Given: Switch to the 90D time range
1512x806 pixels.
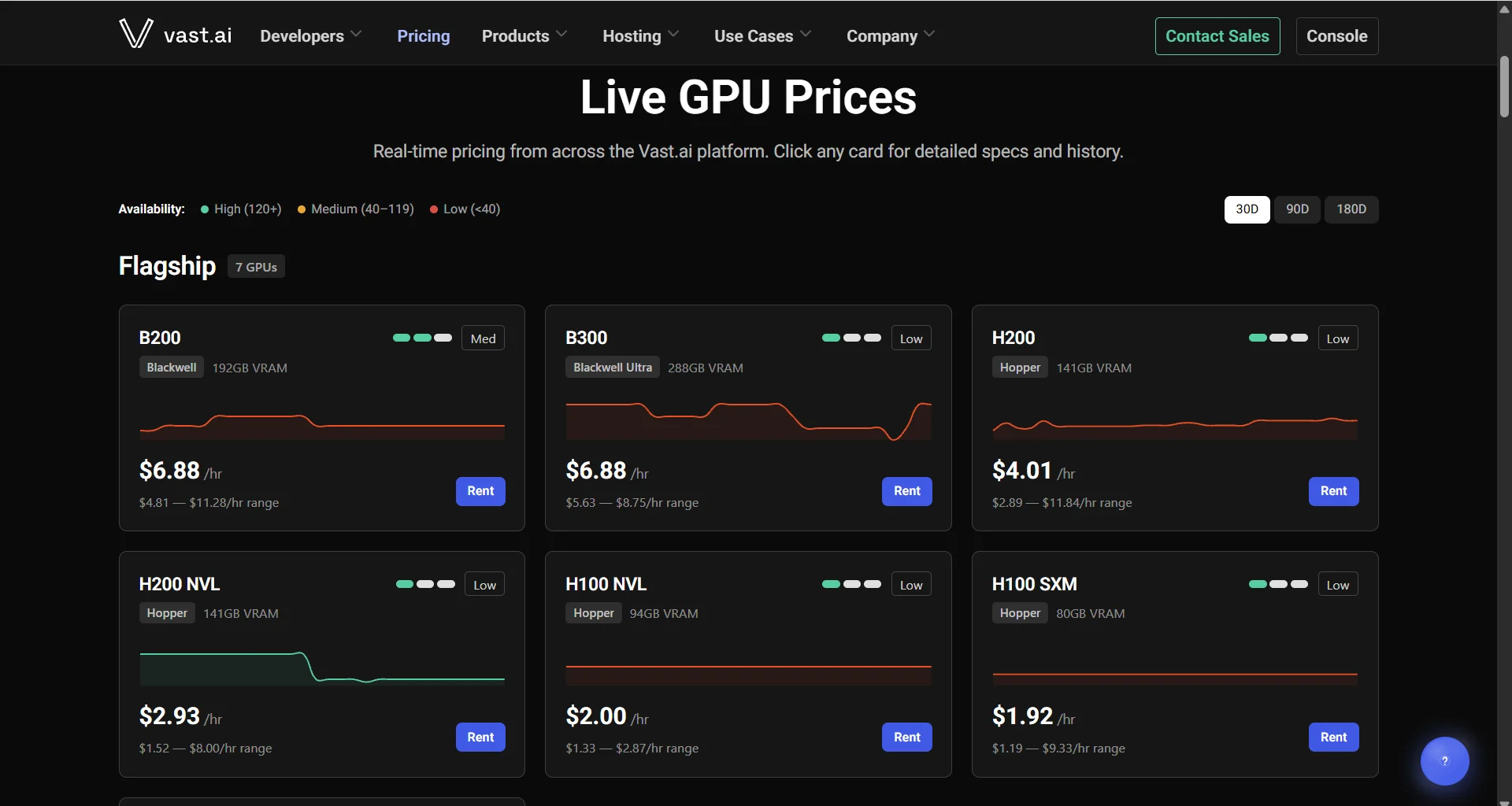Looking at the screenshot, I should tap(1297, 209).
